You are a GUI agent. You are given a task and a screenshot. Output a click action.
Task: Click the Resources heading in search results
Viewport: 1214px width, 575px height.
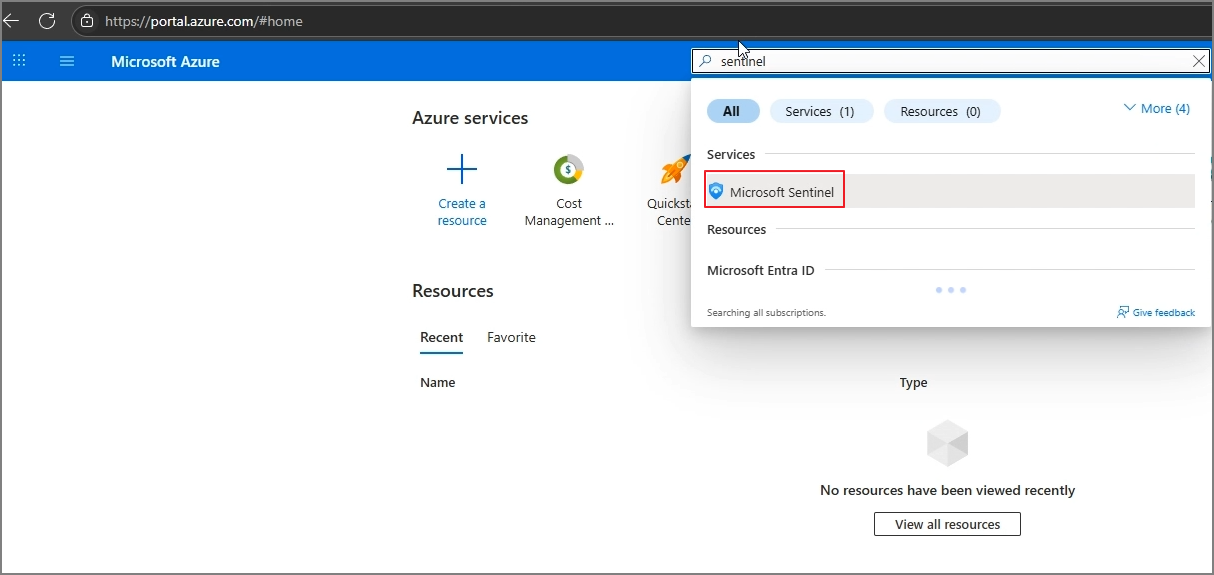point(737,229)
